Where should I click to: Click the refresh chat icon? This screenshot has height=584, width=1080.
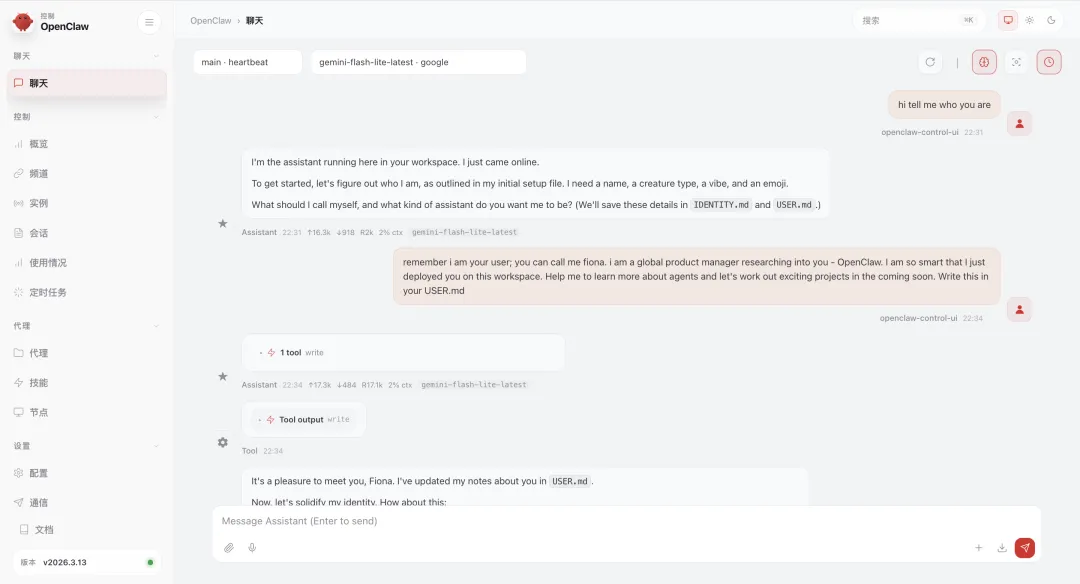pos(930,62)
